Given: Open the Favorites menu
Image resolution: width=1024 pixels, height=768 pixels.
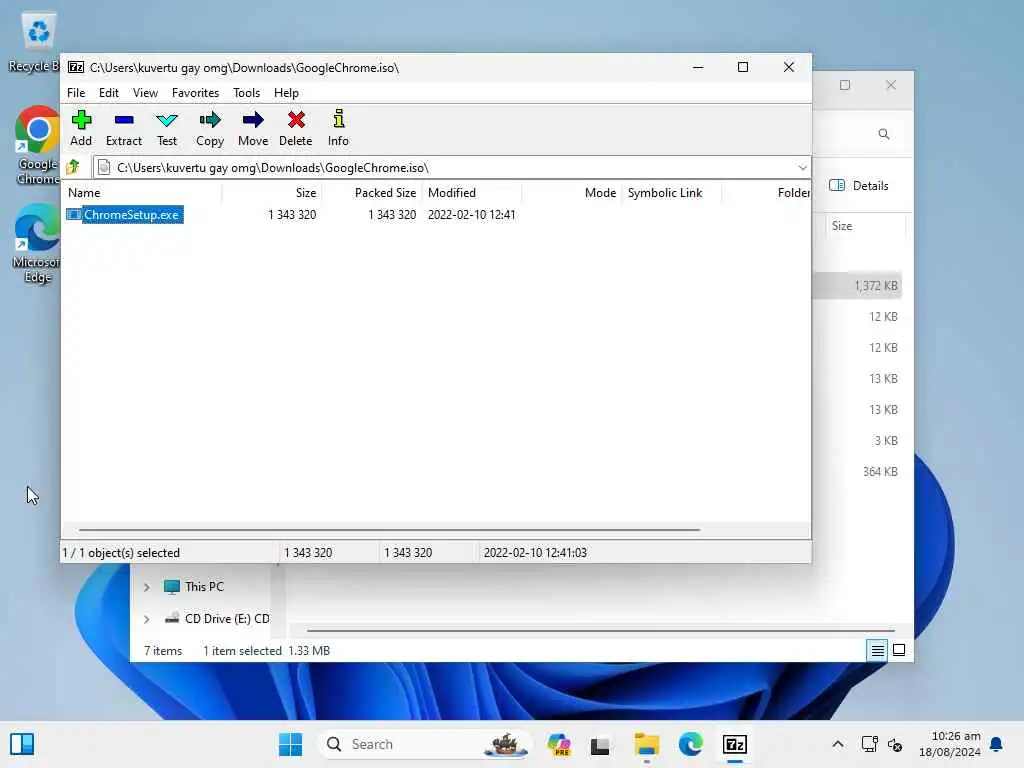Looking at the screenshot, I should pyautogui.click(x=195, y=93).
